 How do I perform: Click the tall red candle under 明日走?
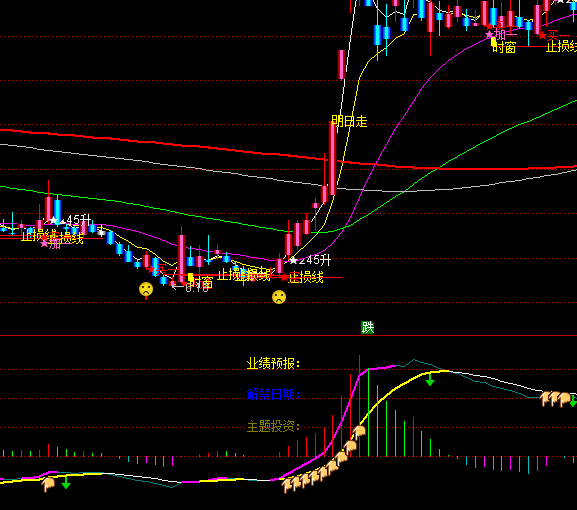[333, 159]
